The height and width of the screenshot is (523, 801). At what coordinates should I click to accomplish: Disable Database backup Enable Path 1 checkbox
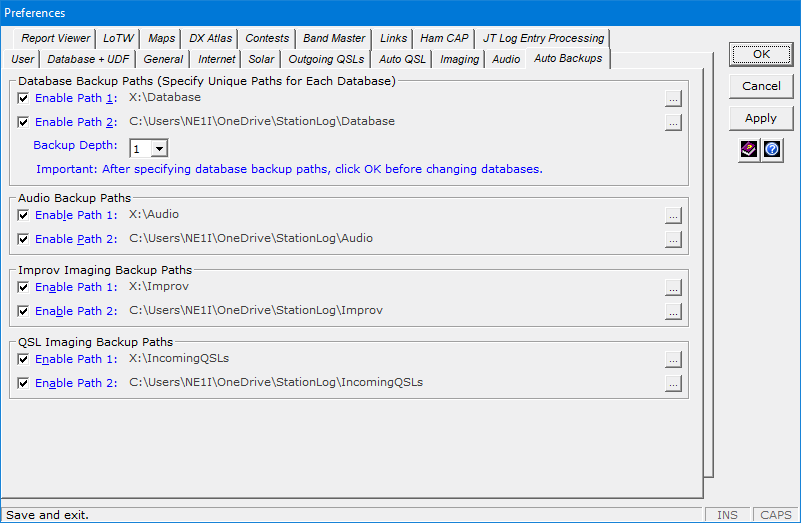click(23, 98)
